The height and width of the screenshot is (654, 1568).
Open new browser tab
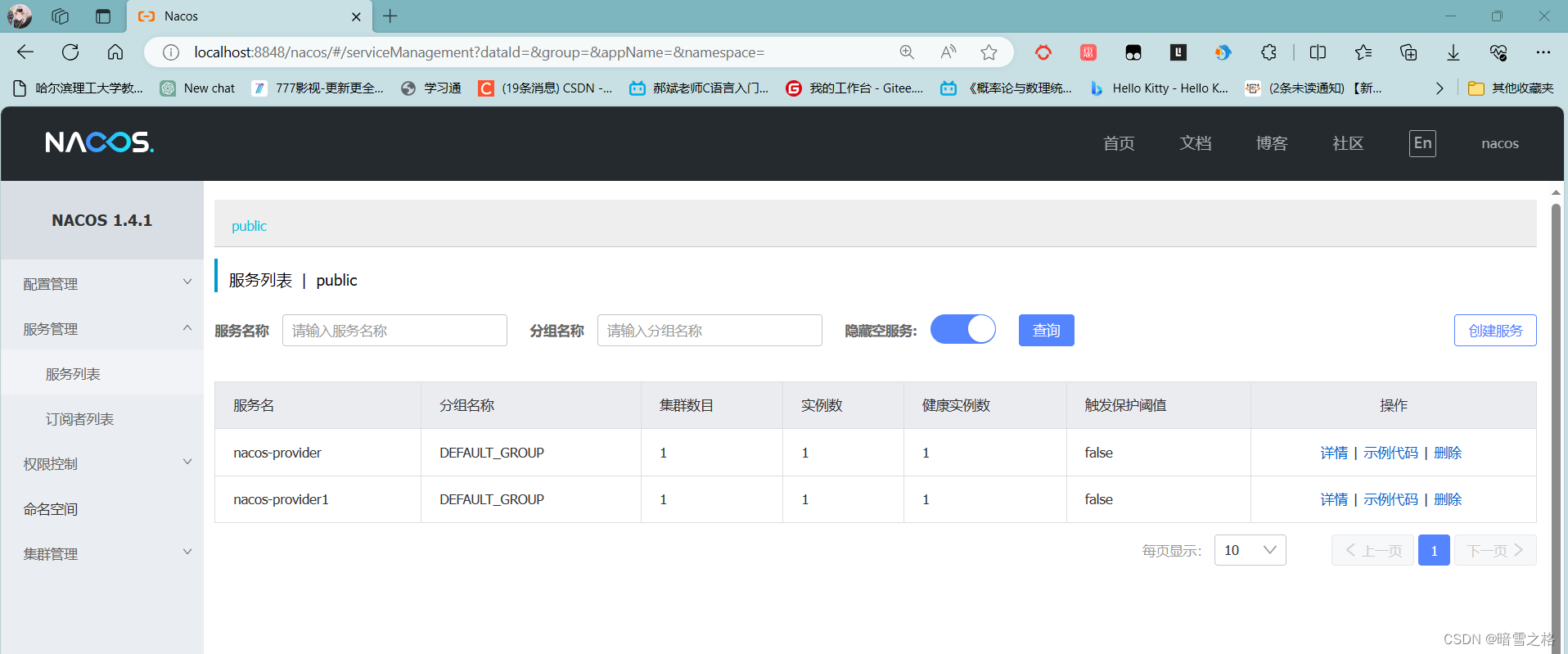point(390,16)
